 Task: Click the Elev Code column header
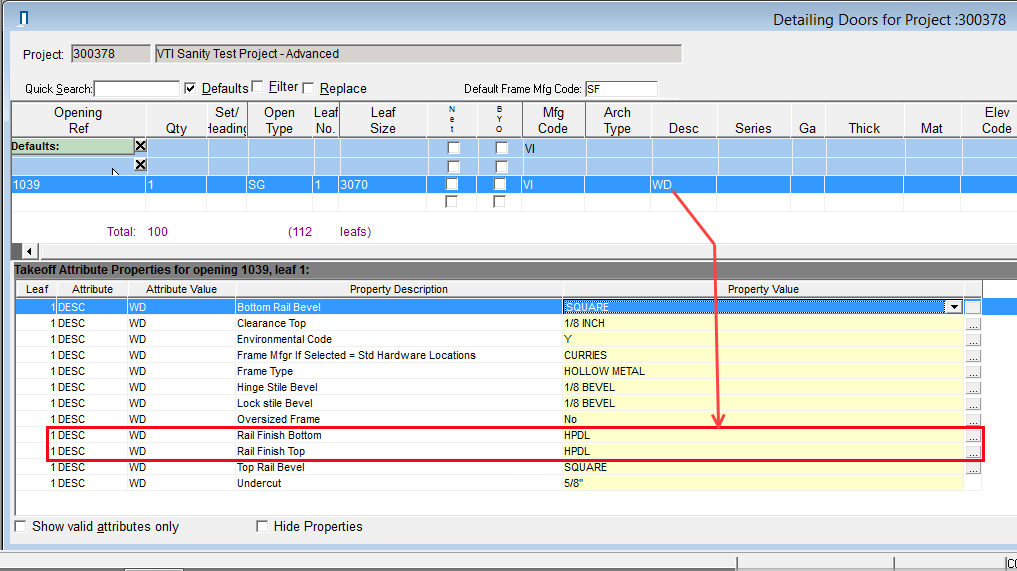(x=991, y=120)
